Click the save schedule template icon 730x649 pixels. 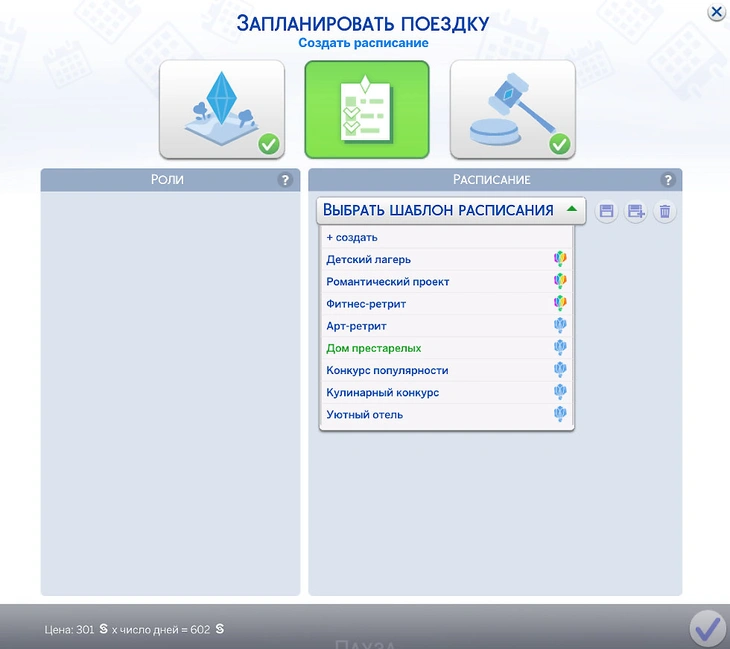tap(606, 211)
